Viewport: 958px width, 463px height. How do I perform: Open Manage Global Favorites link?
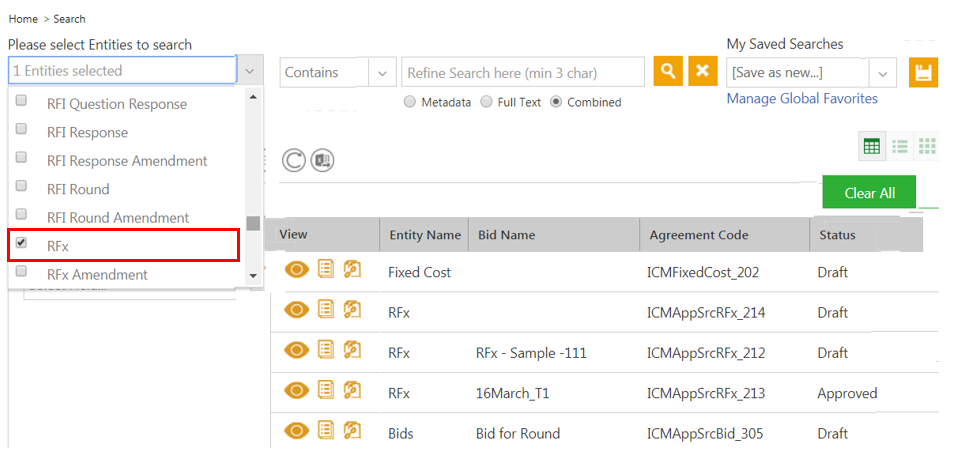[802, 98]
